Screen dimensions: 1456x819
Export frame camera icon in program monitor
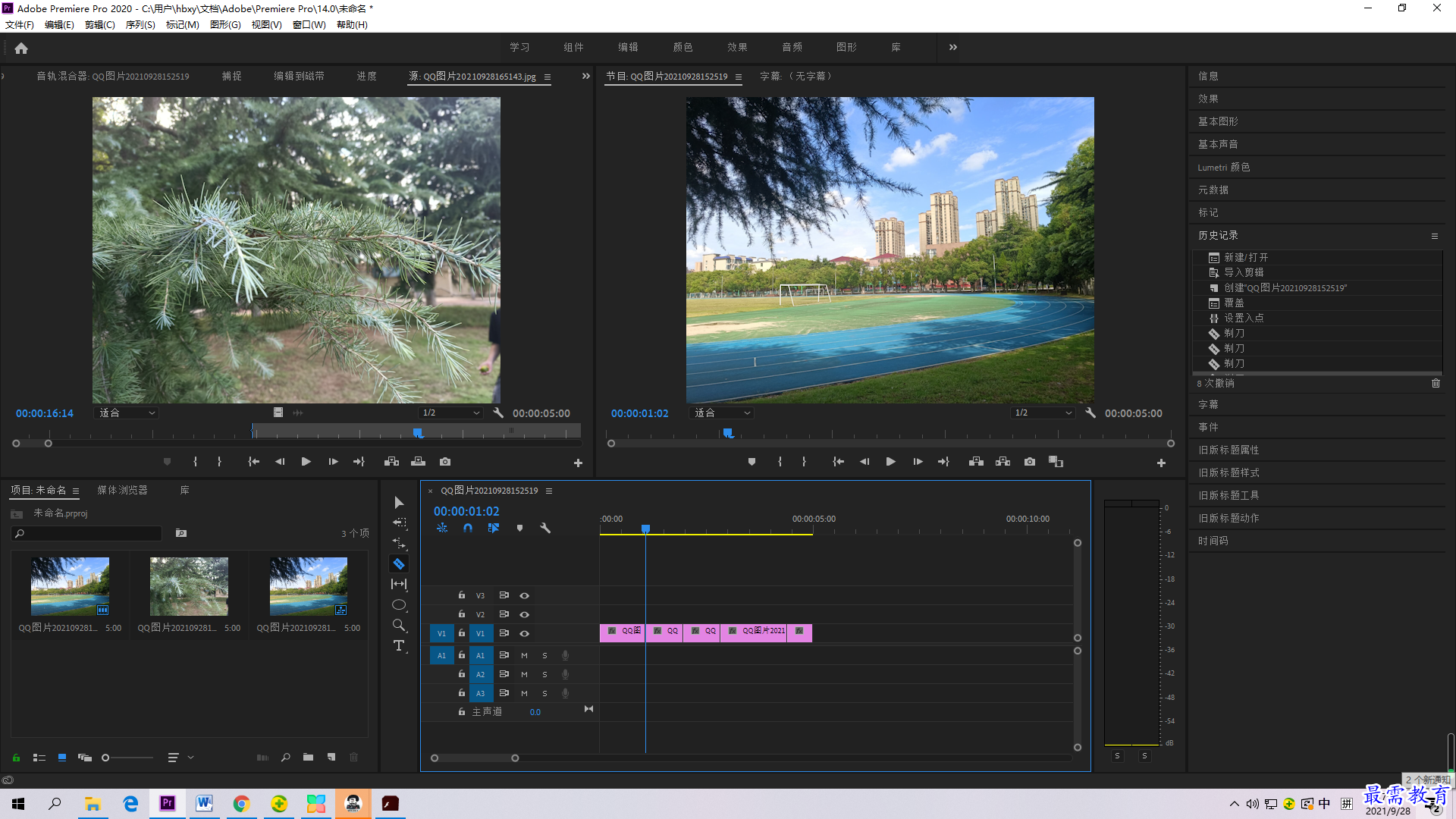(x=1030, y=462)
